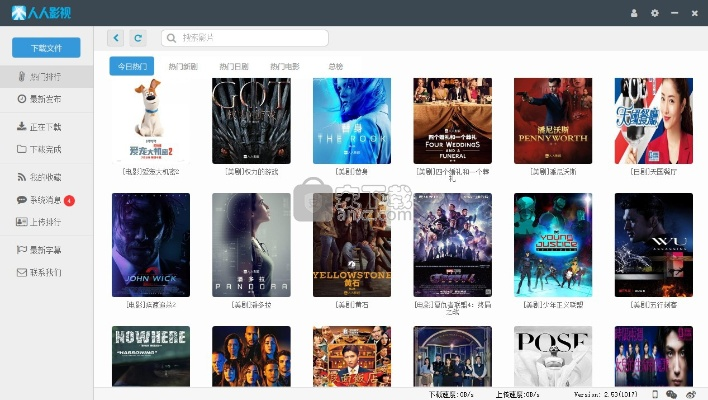Select the 热门电影 tab

(x=284, y=67)
